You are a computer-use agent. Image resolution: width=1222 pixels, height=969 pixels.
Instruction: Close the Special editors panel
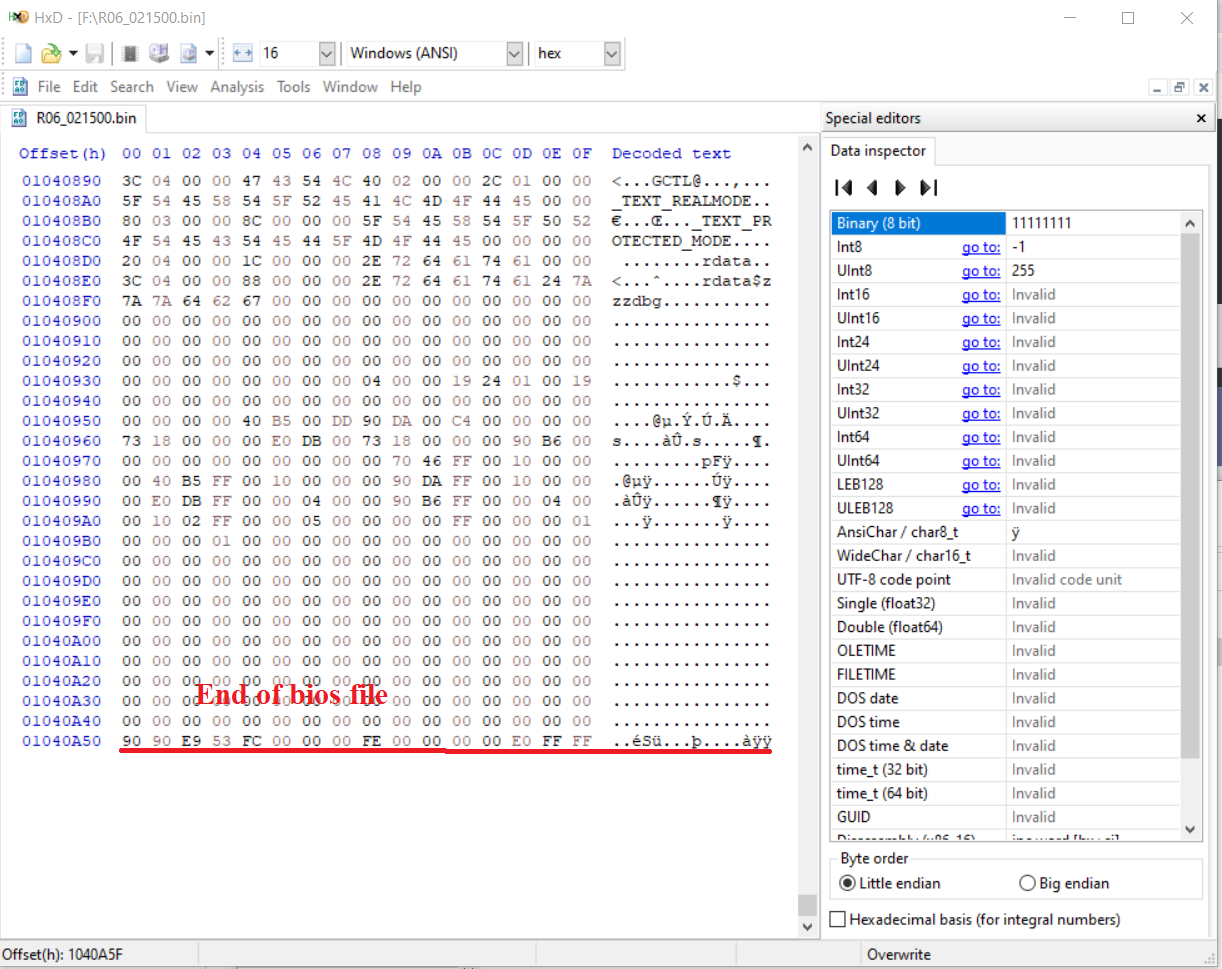pyautogui.click(x=1201, y=119)
